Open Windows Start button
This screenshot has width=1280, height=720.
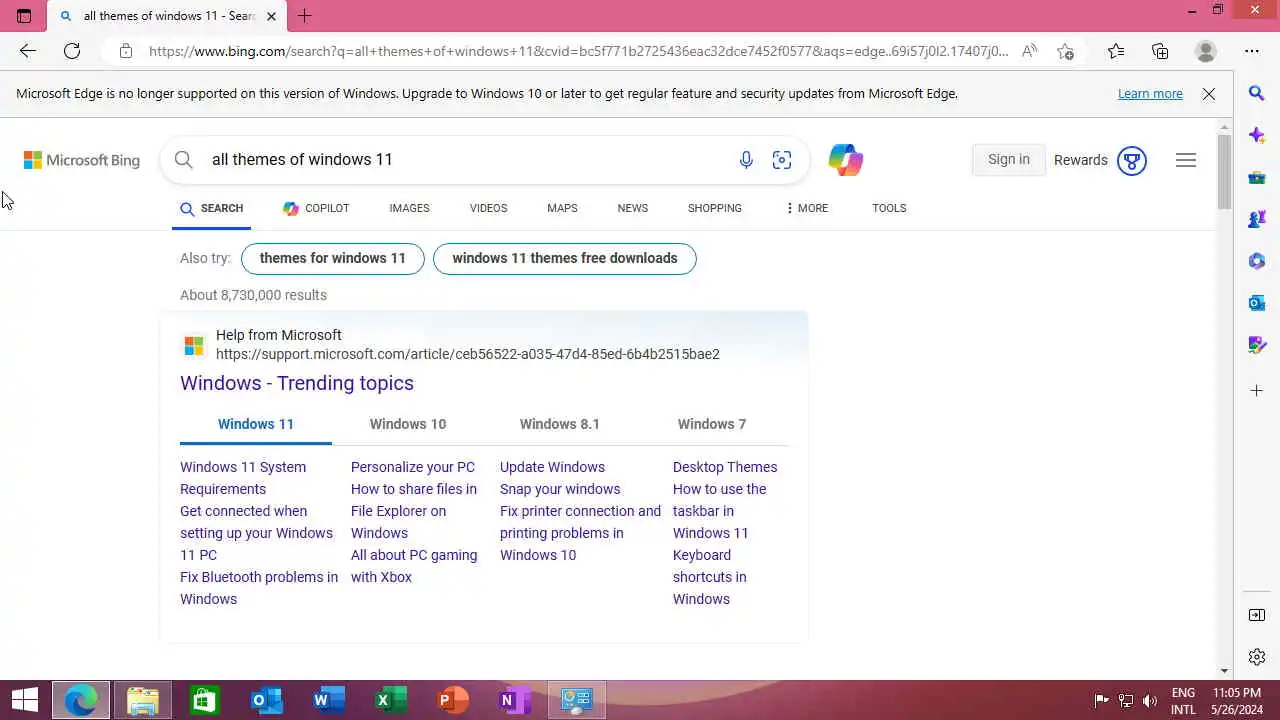pyautogui.click(x=24, y=700)
